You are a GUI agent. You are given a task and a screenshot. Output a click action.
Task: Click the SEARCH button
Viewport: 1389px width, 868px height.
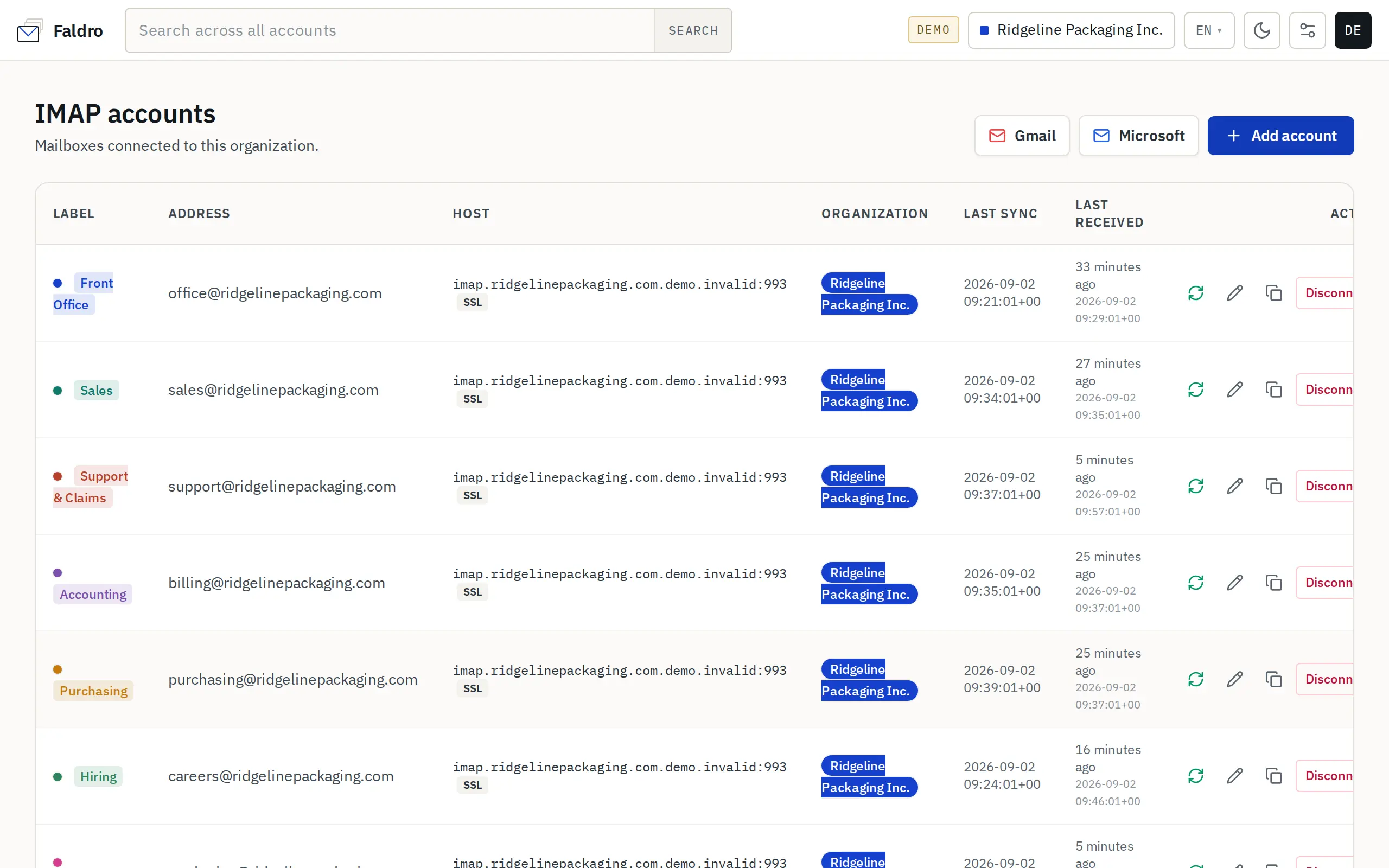[693, 30]
